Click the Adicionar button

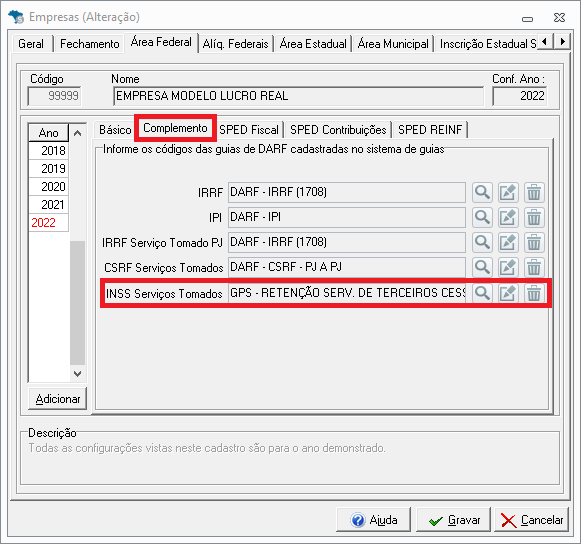pos(57,399)
